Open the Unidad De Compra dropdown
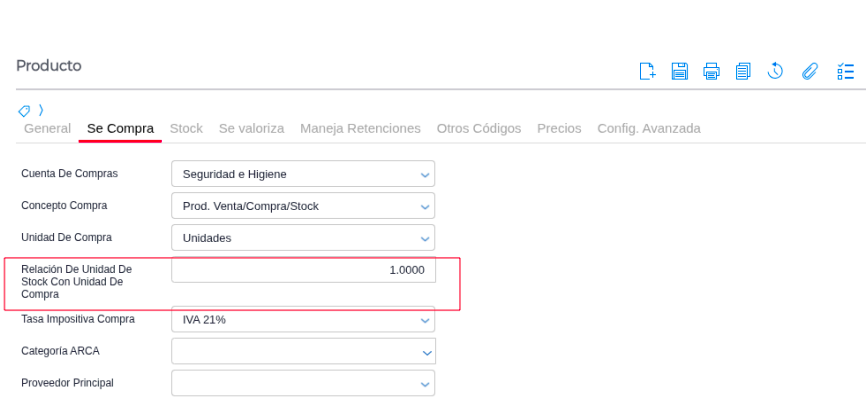867x405 pixels. click(x=303, y=238)
